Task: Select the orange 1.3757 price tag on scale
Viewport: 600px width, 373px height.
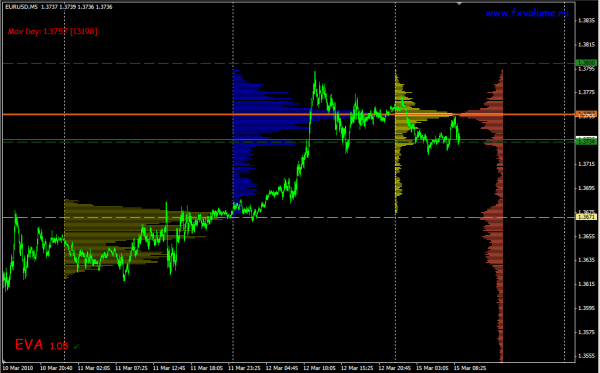Action: pos(586,114)
